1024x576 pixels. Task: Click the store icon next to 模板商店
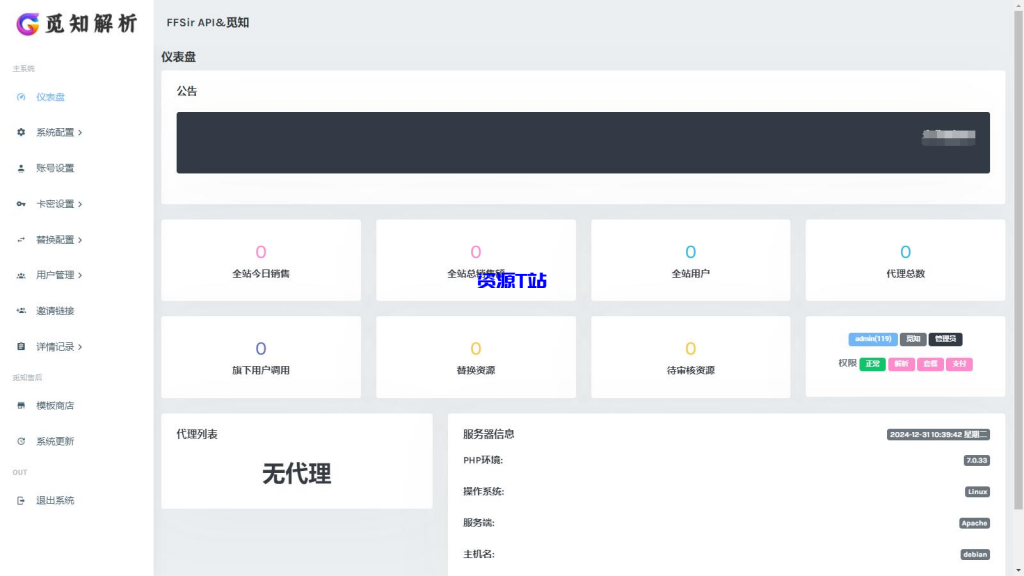click(x=21, y=405)
